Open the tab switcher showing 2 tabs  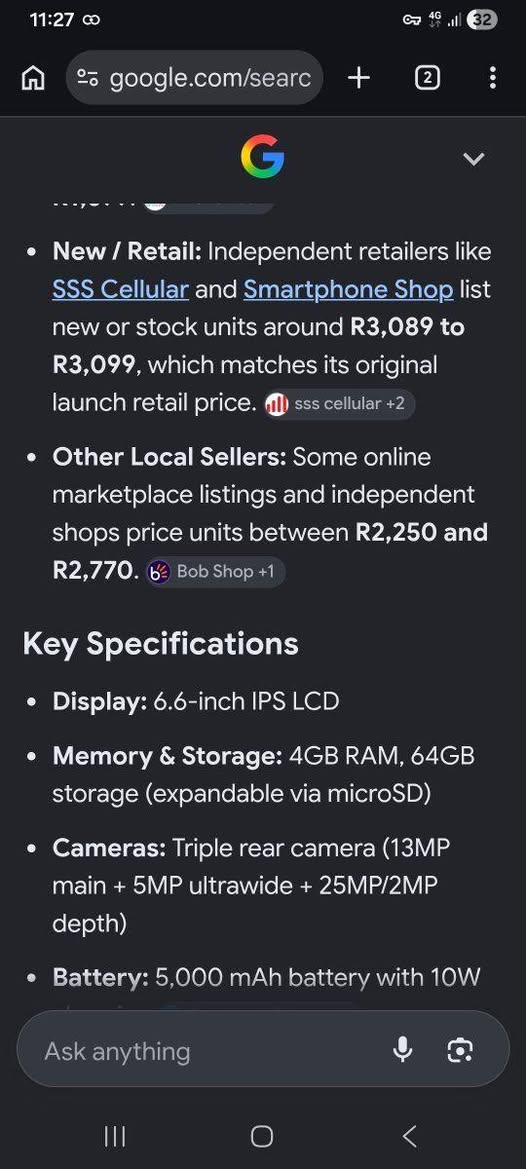pos(427,78)
